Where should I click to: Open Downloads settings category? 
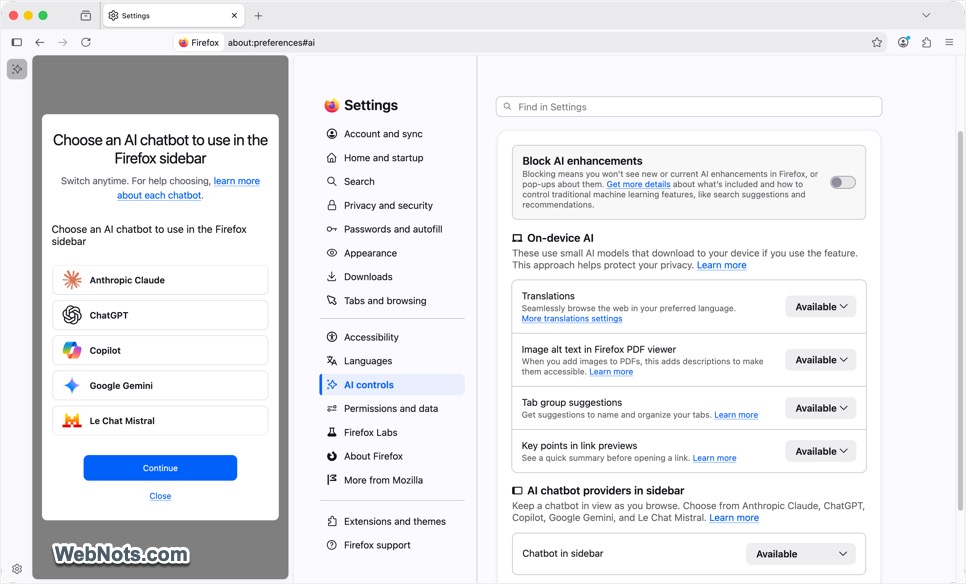pos(392,277)
